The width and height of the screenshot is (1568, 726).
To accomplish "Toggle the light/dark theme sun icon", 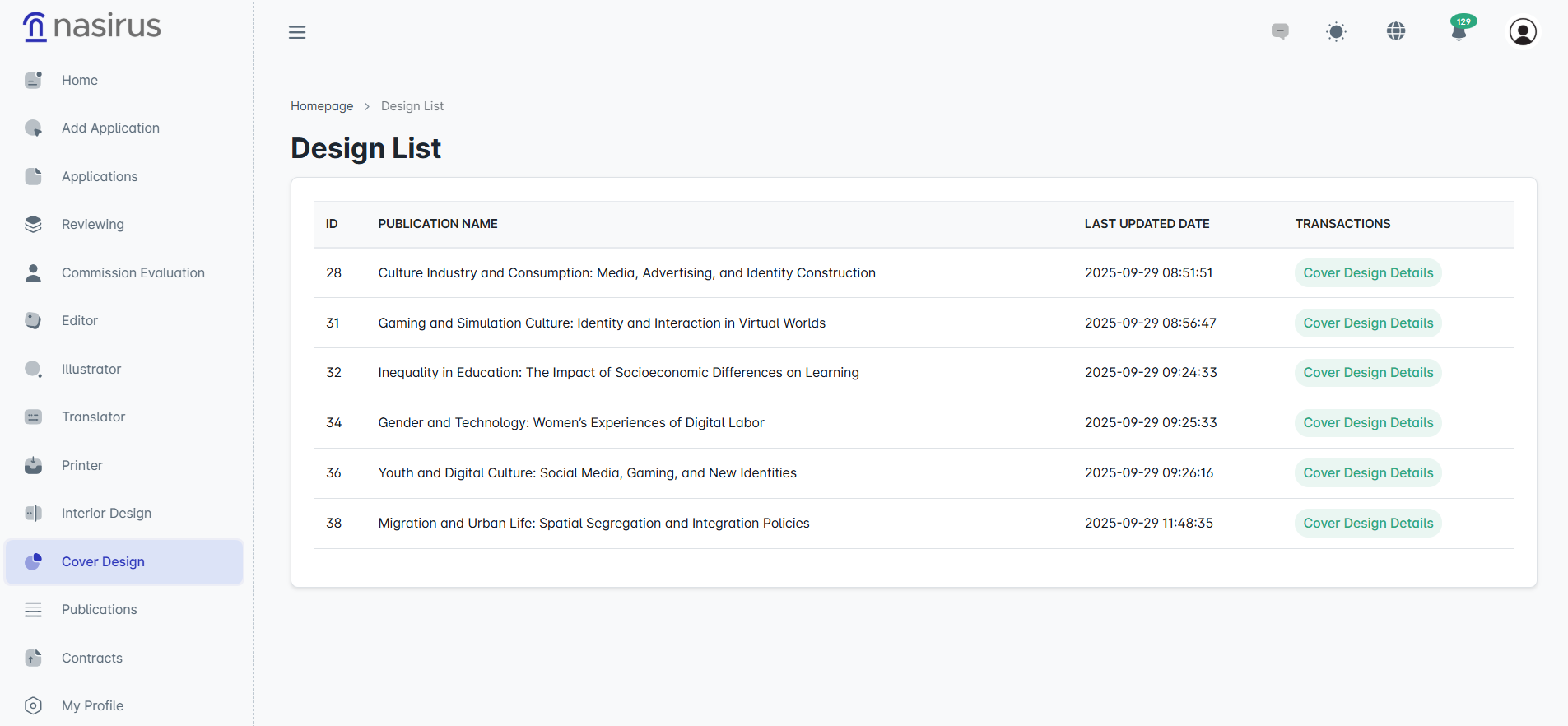I will [x=1336, y=32].
